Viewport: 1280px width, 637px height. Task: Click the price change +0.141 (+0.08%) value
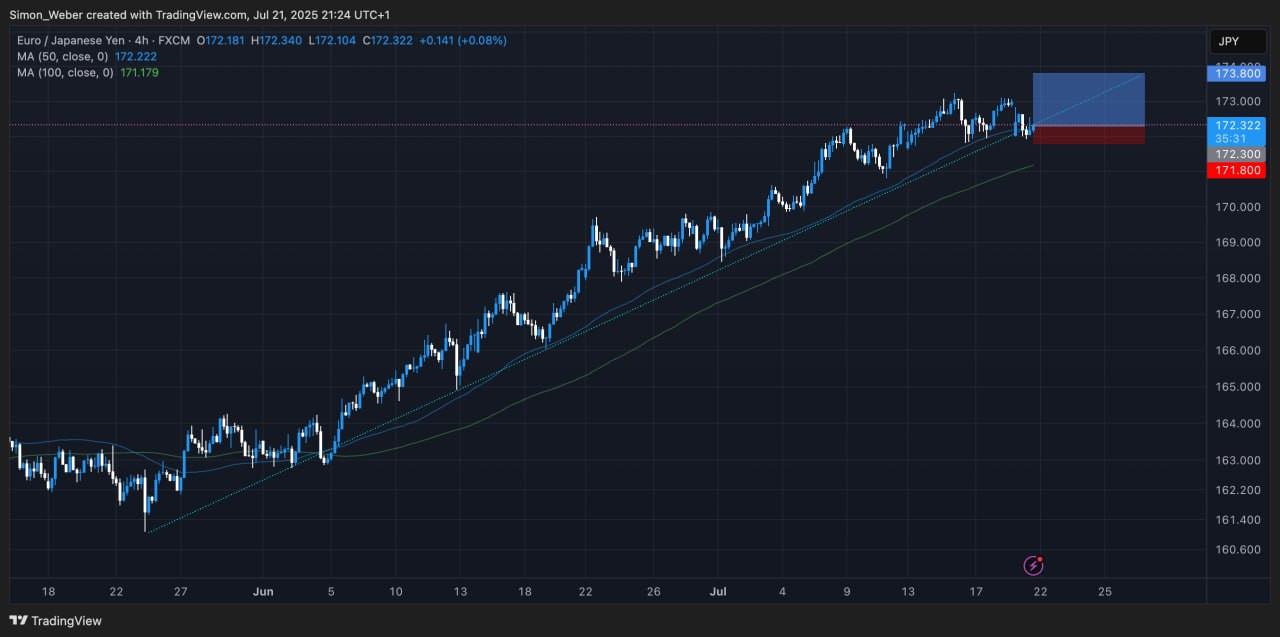463,40
